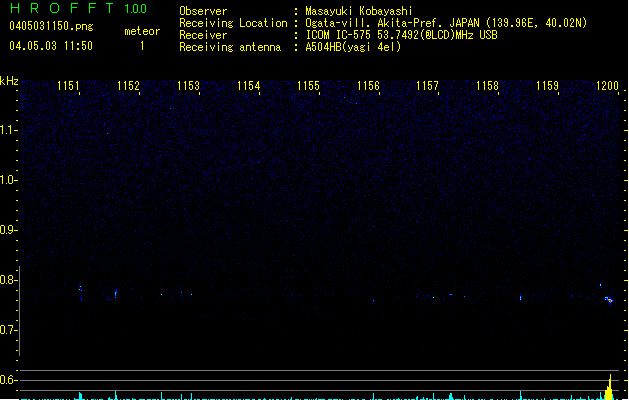
Task: Click the 1157 time axis marker
Action: coord(427,85)
